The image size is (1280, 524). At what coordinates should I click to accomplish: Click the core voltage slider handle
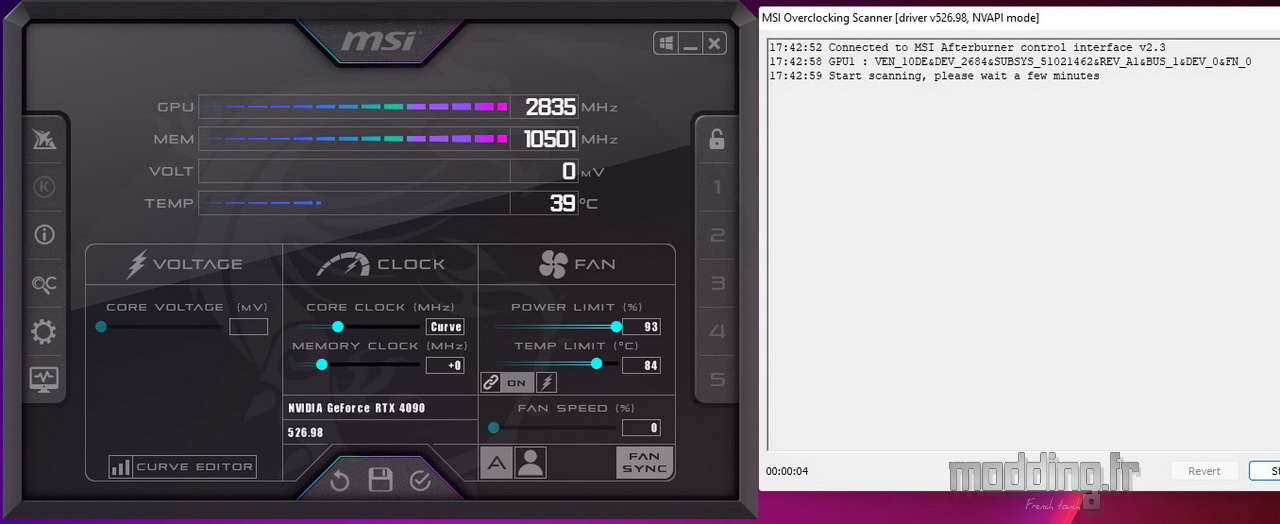[x=101, y=326]
